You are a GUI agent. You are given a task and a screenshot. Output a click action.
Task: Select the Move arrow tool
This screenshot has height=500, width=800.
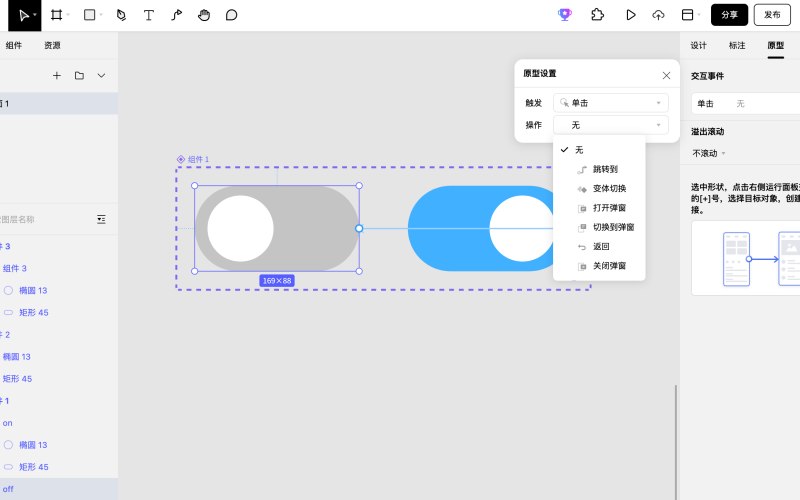click(x=24, y=15)
